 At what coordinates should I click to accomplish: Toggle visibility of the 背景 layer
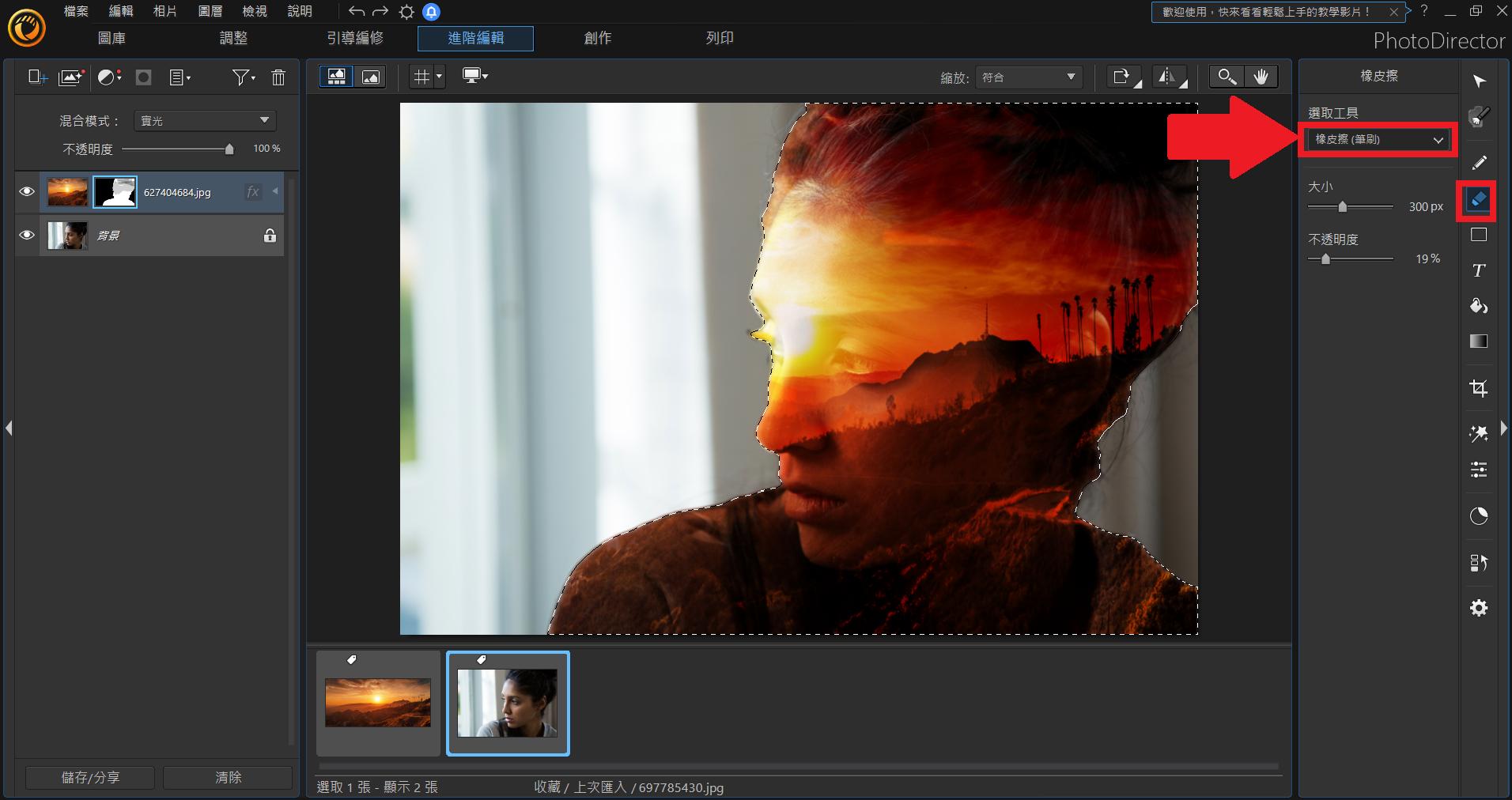coord(27,236)
